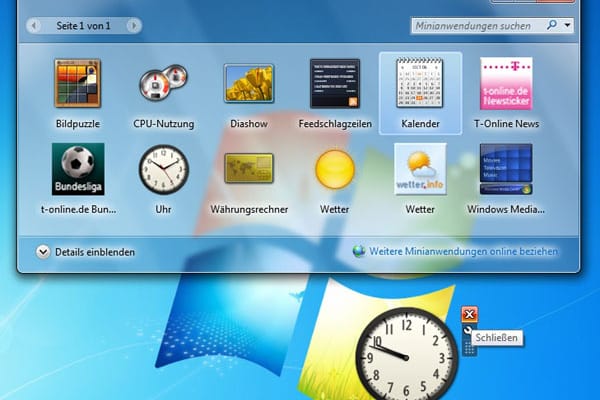
Task: Go to next gadget page
Action: [134, 26]
